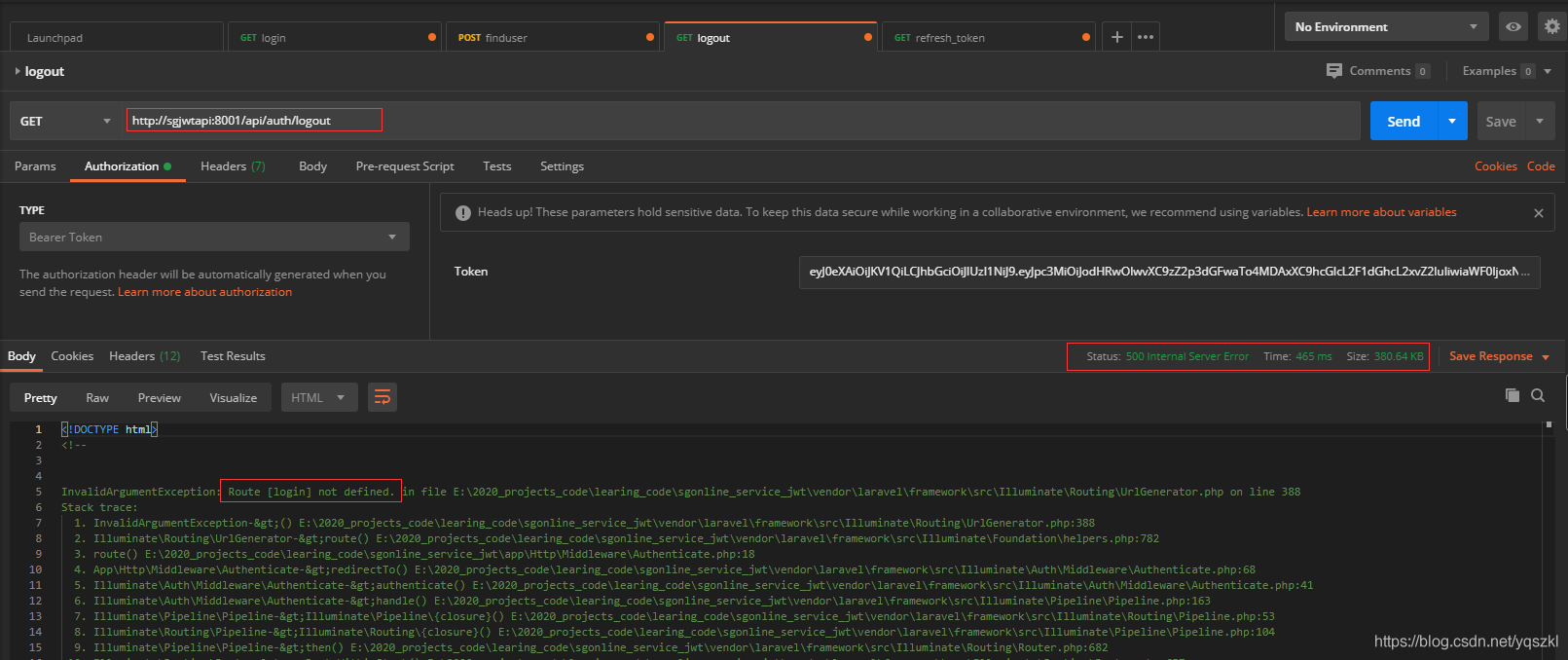
Task: Select the Raw response view
Action: 97,397
